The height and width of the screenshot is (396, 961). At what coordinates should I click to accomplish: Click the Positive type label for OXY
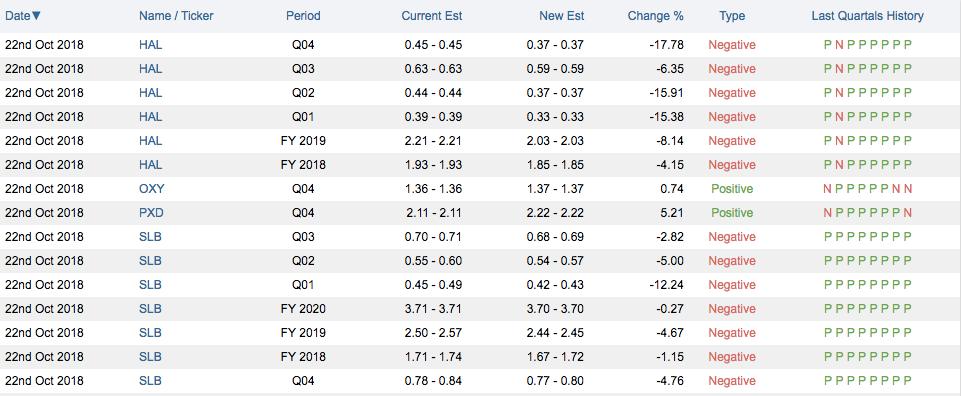coord(732,189)
